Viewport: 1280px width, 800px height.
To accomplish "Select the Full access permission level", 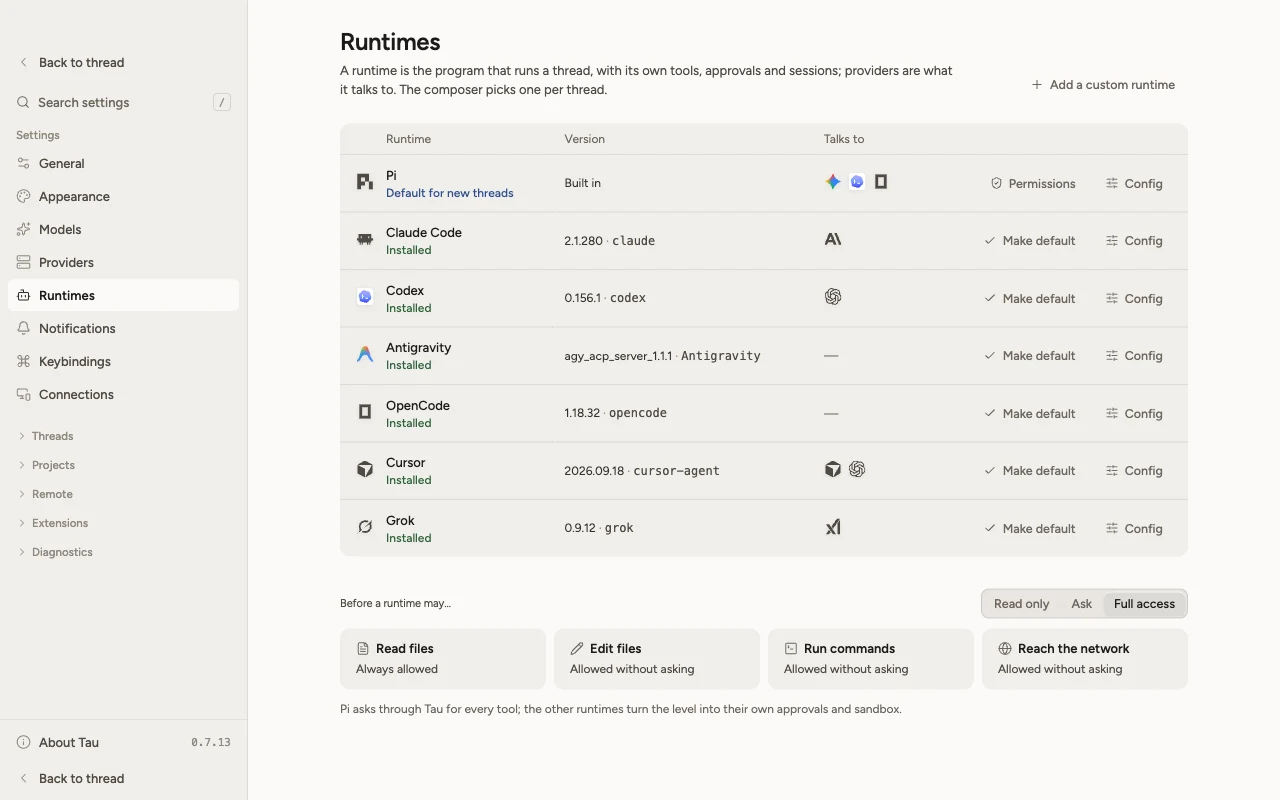I will [1144, 604].
